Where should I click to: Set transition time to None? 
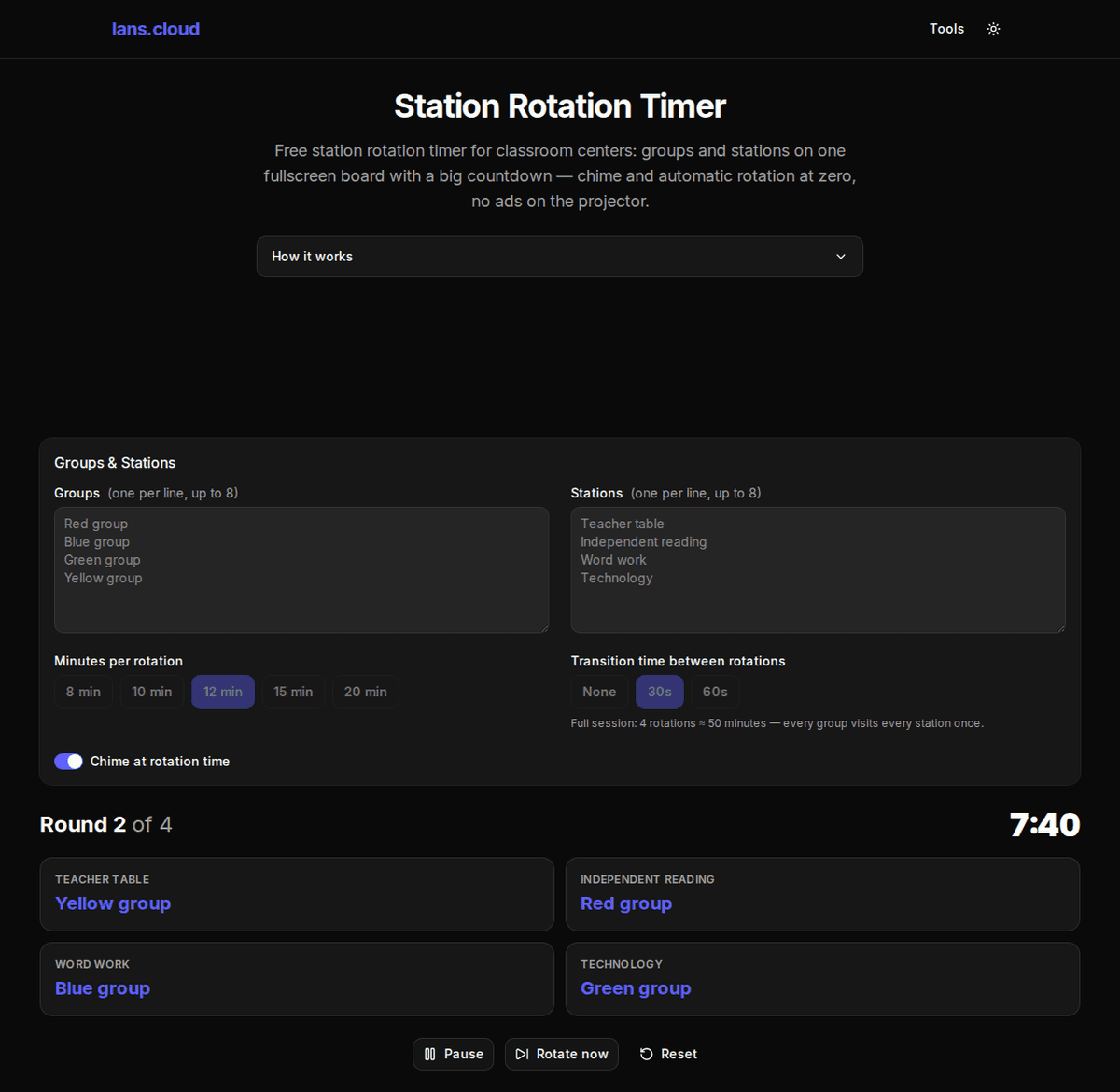pyautogui.click(x=599, y=692)
